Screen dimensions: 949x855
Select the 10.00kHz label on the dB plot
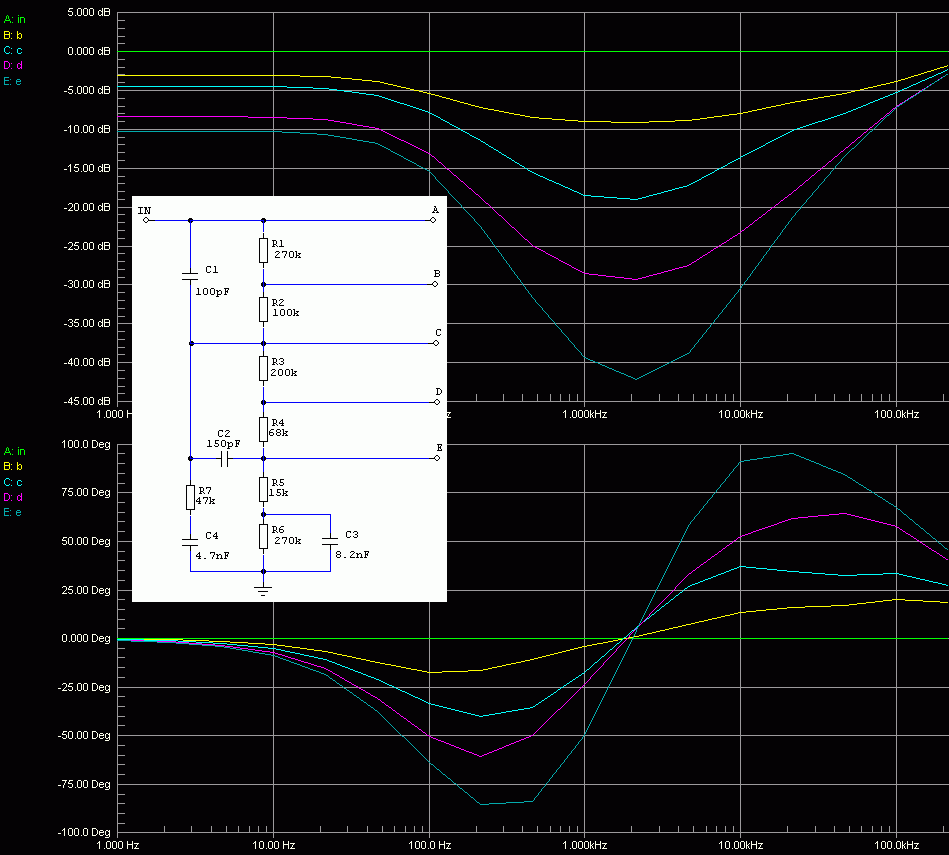(x=740, y=414)
